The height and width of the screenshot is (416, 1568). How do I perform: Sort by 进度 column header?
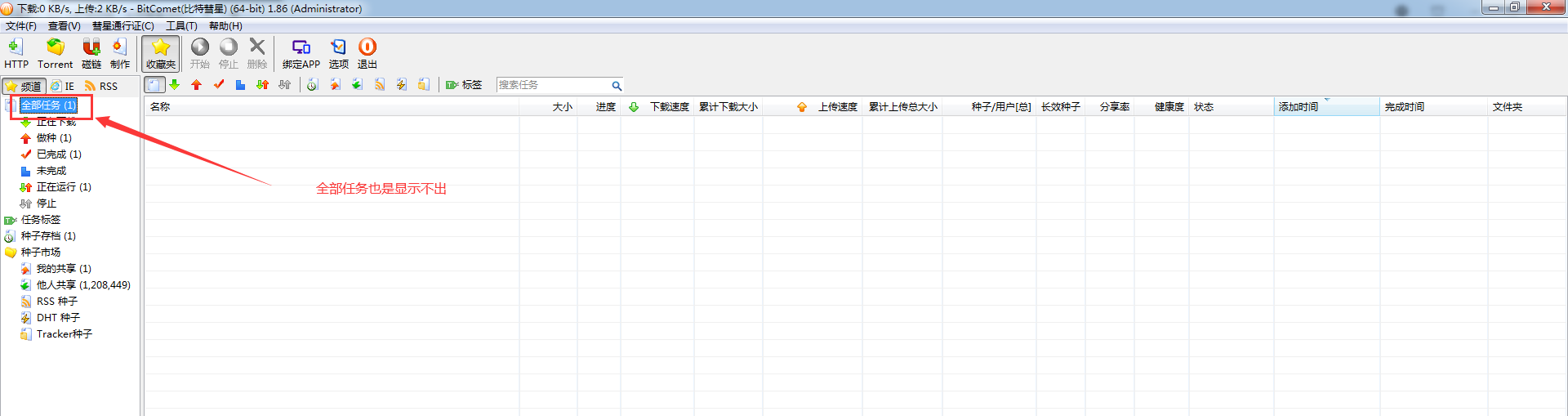[599, 107]
